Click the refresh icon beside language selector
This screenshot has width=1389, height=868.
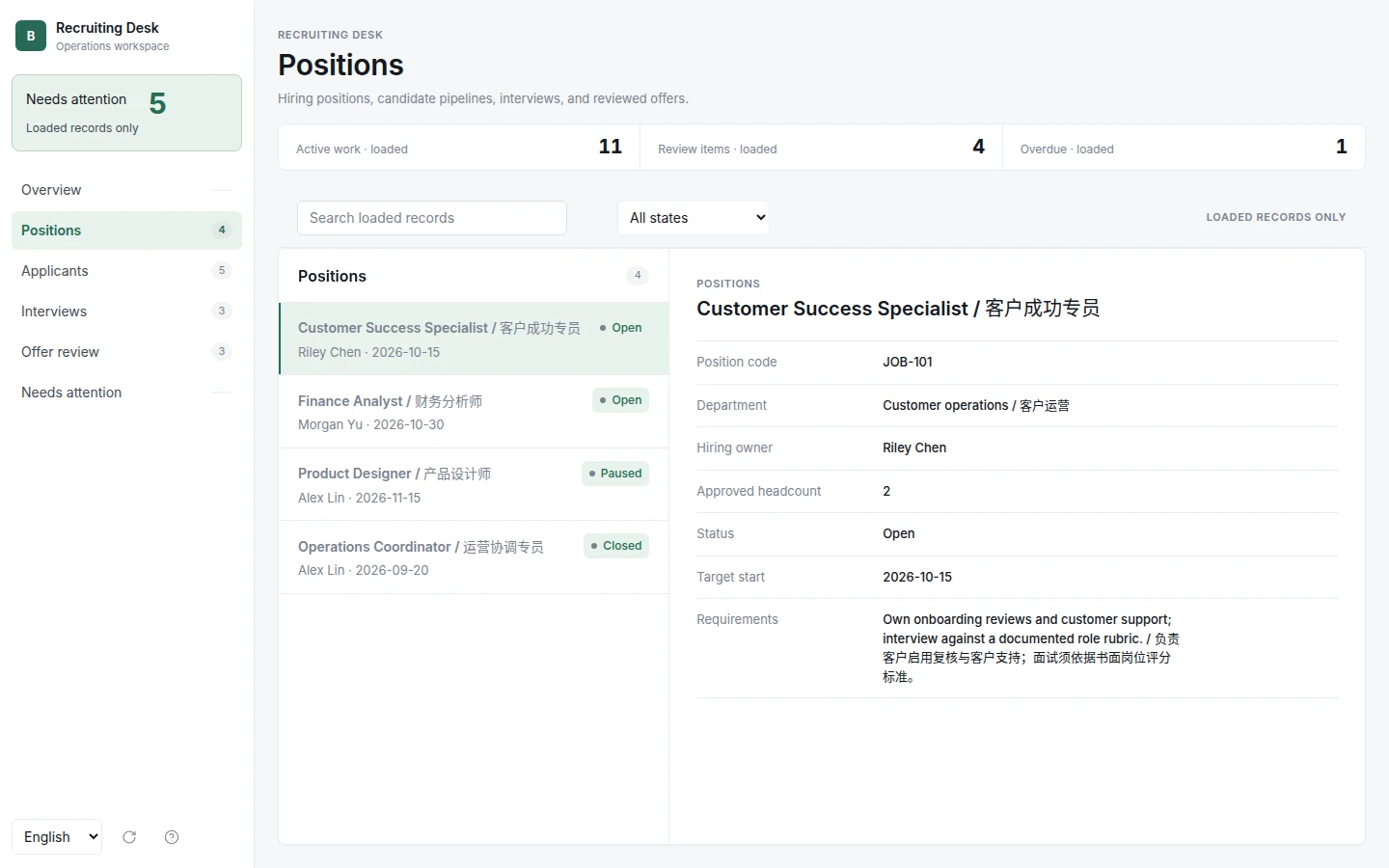pyautogui.click(x=129, y=837)
